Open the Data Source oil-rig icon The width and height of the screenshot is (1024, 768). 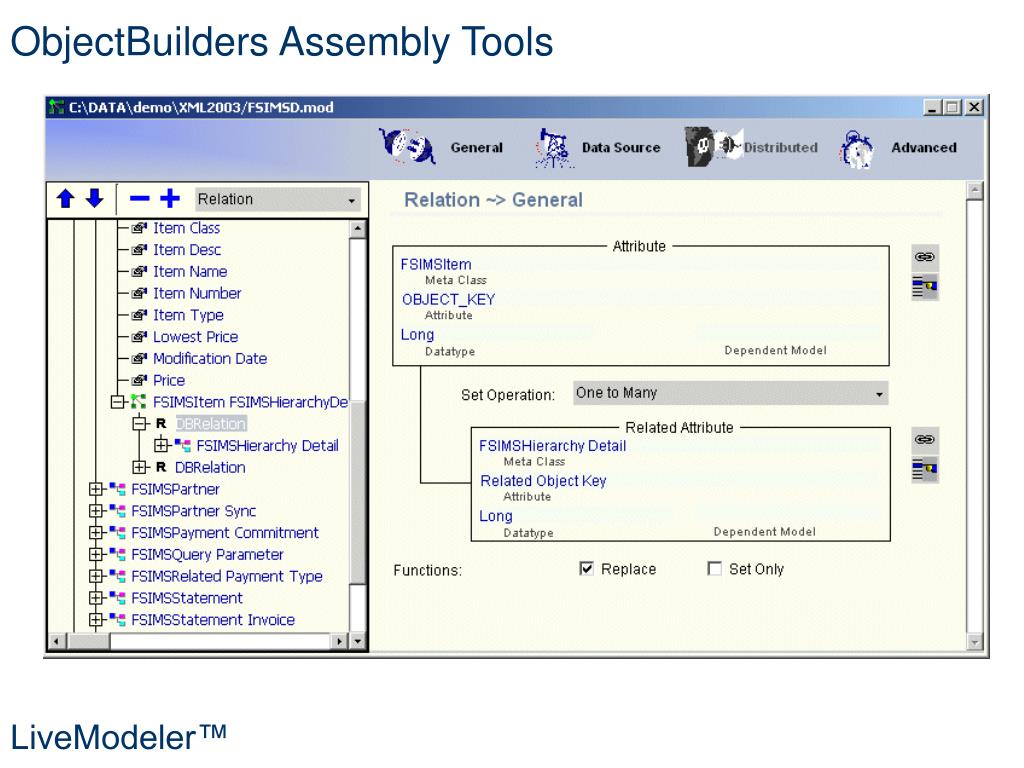coord(554,148)
